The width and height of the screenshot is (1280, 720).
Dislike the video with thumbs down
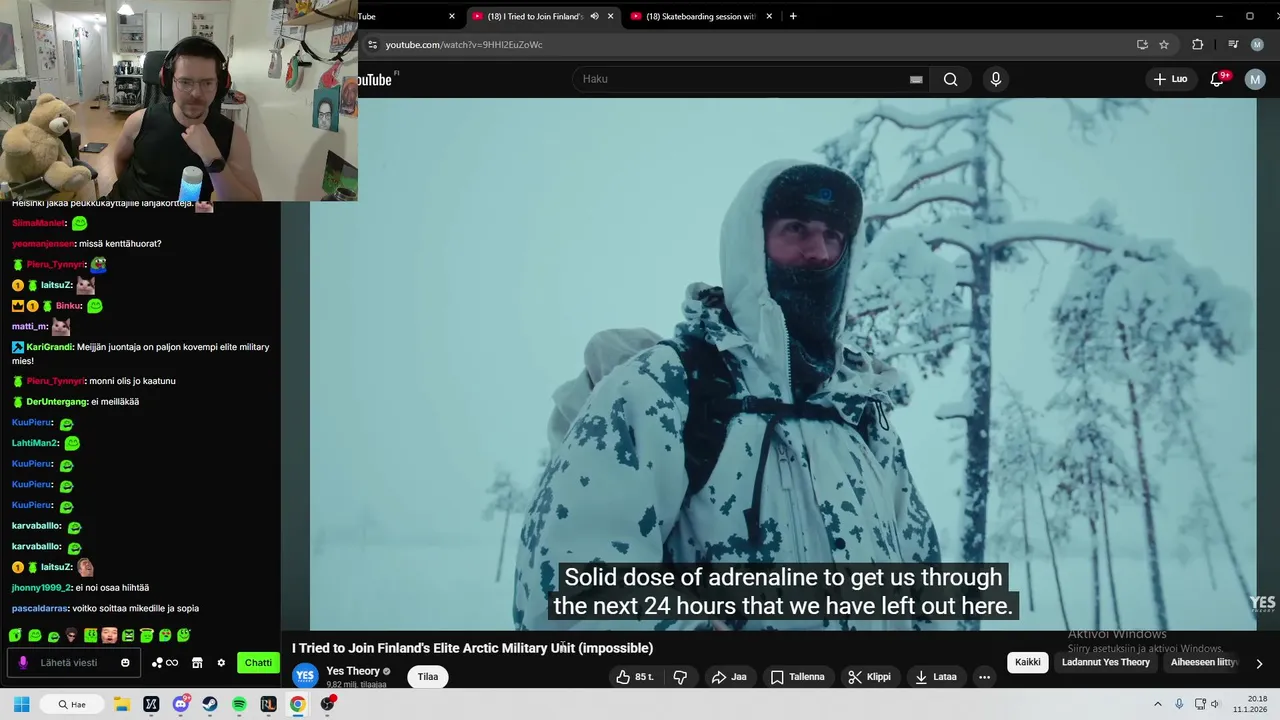coord(680,677)
